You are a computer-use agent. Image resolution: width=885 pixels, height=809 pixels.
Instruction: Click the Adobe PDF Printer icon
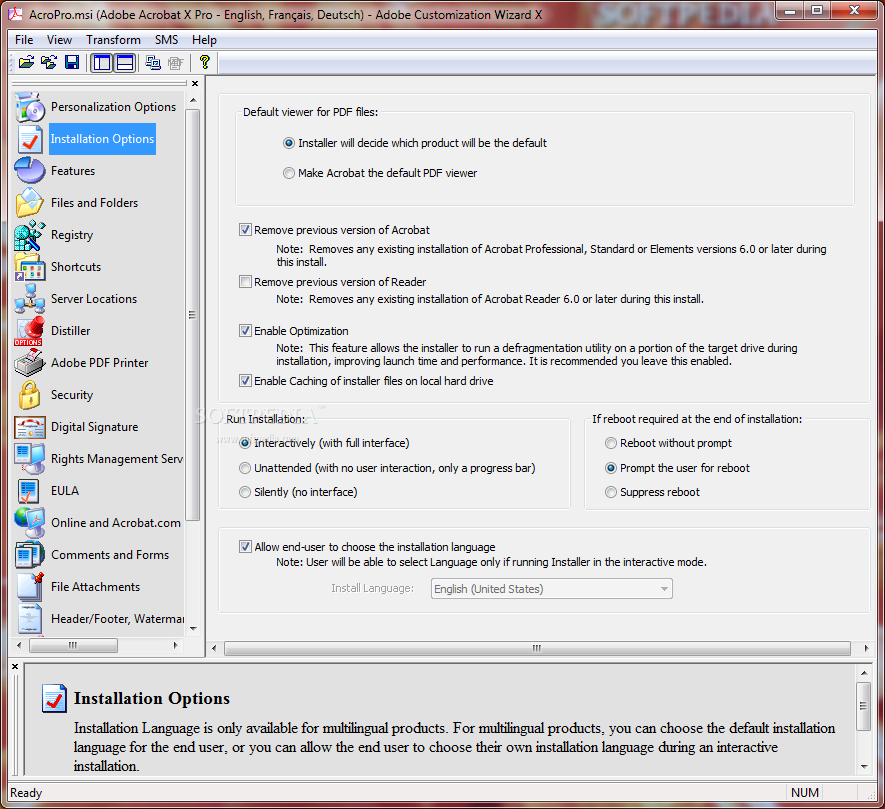point(30,362)
